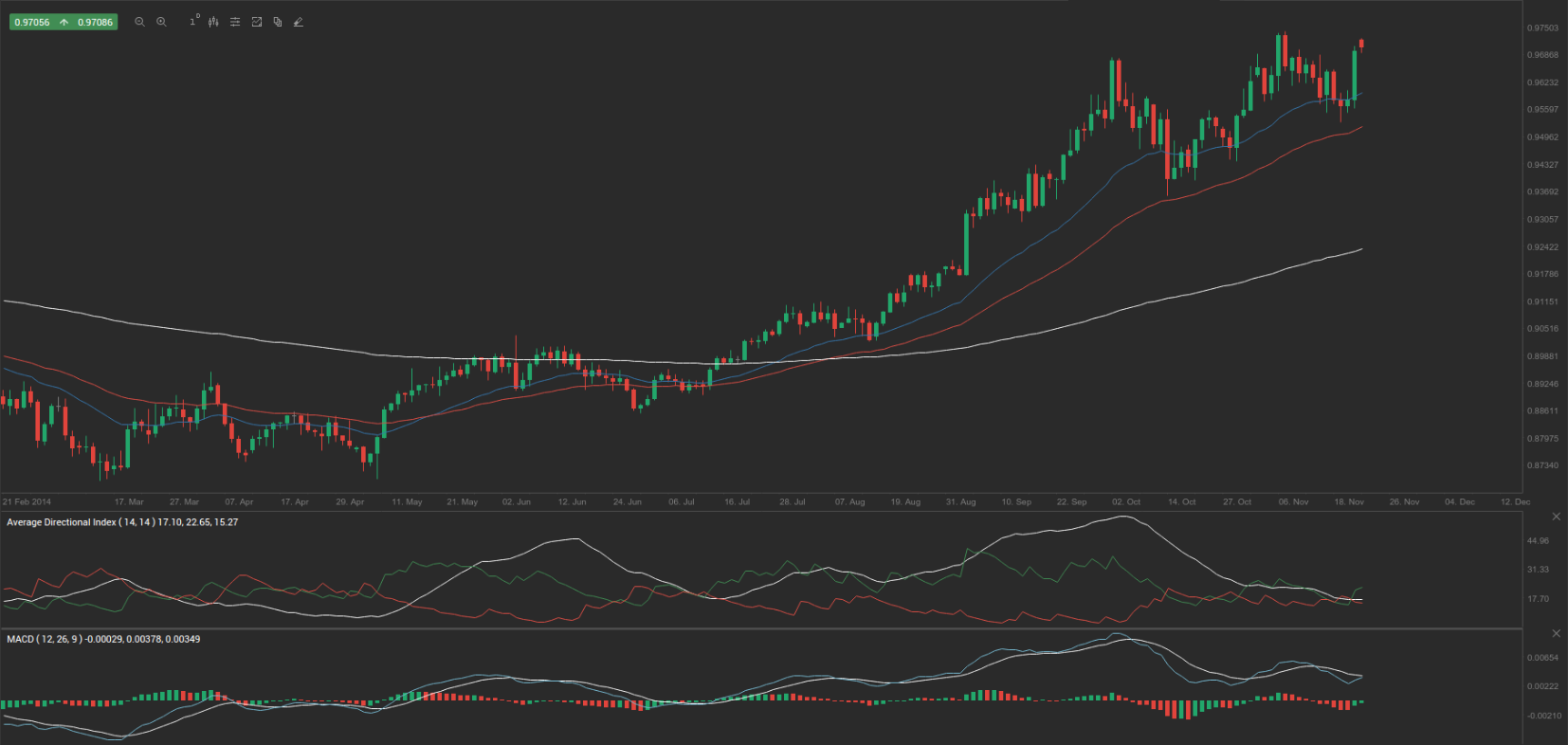Image resolution: width=1568 pixels, height=745 pixels.
Task: Close the MACD indicator panel
Action: (x=1556, y=633)
